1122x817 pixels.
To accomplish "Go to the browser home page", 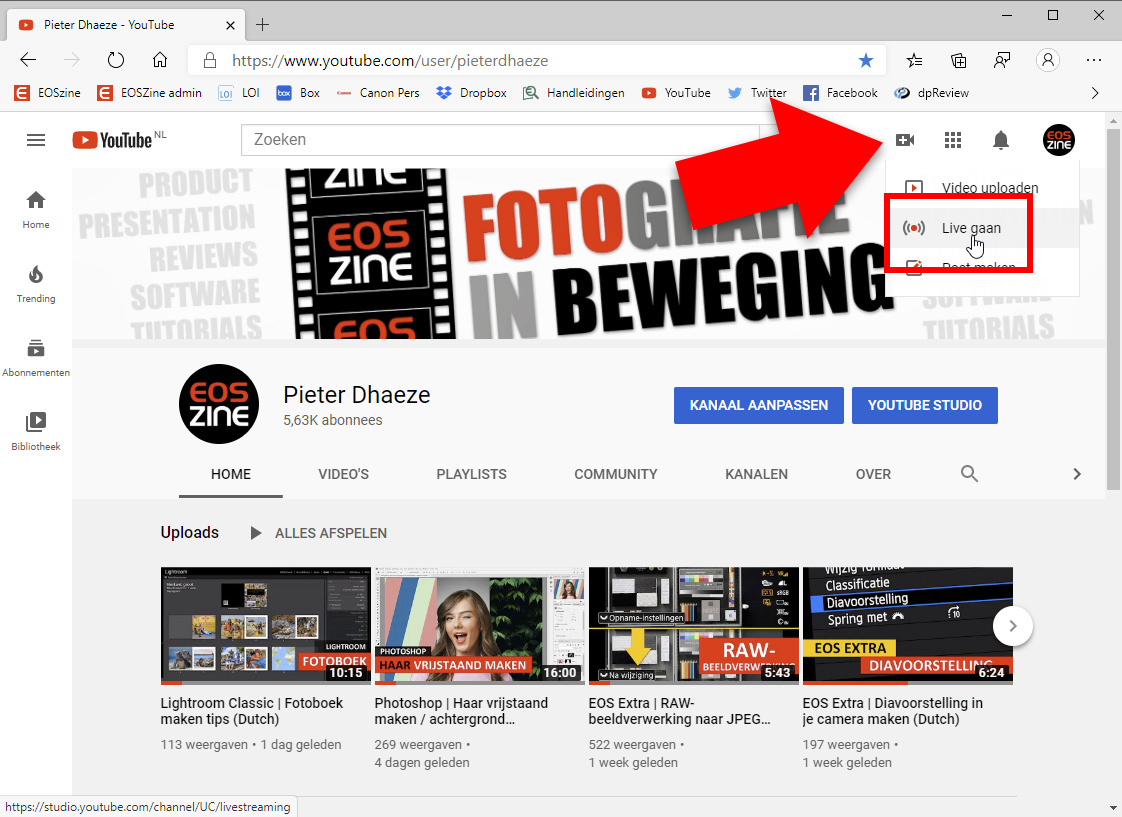I will pyautogui.click(x=160, y=60).
